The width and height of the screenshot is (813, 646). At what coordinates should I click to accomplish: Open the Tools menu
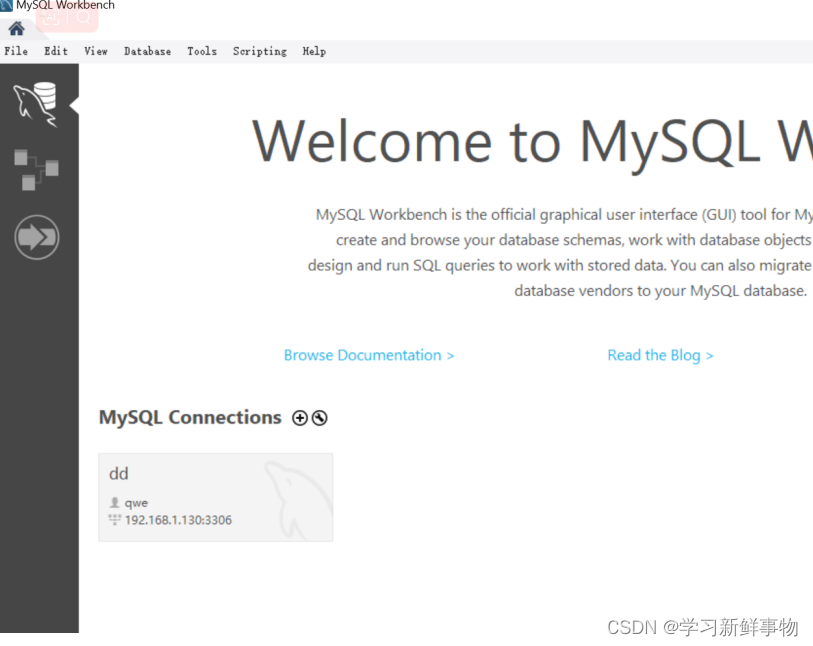coord(202,51)
